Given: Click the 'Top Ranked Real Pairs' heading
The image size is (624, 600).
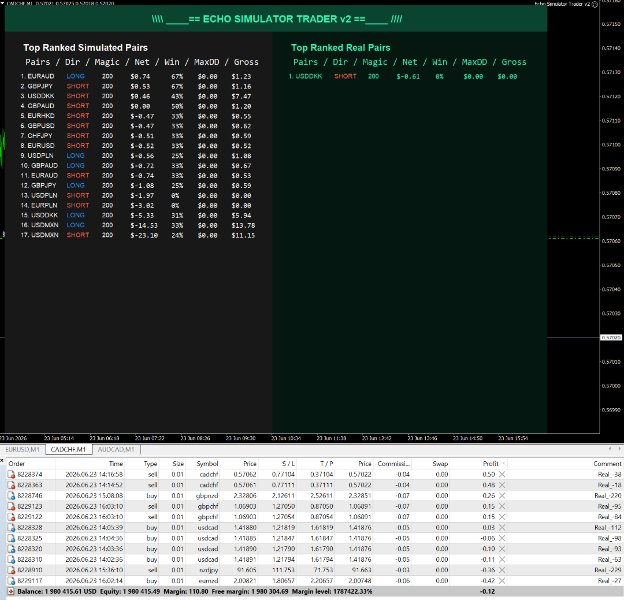Looking at the screenshot, I should (x=341, y=48).
